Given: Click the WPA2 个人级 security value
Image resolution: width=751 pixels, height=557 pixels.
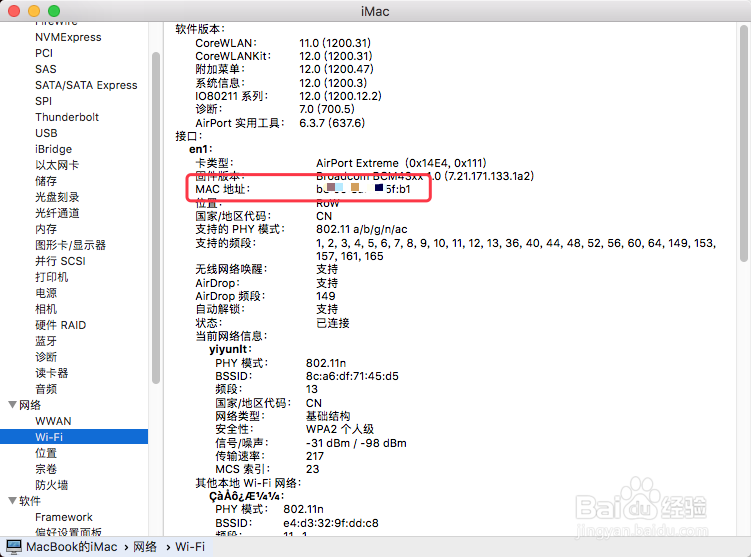Looking at the screenshot, I should pyautogui.click(x=340, y=429).
